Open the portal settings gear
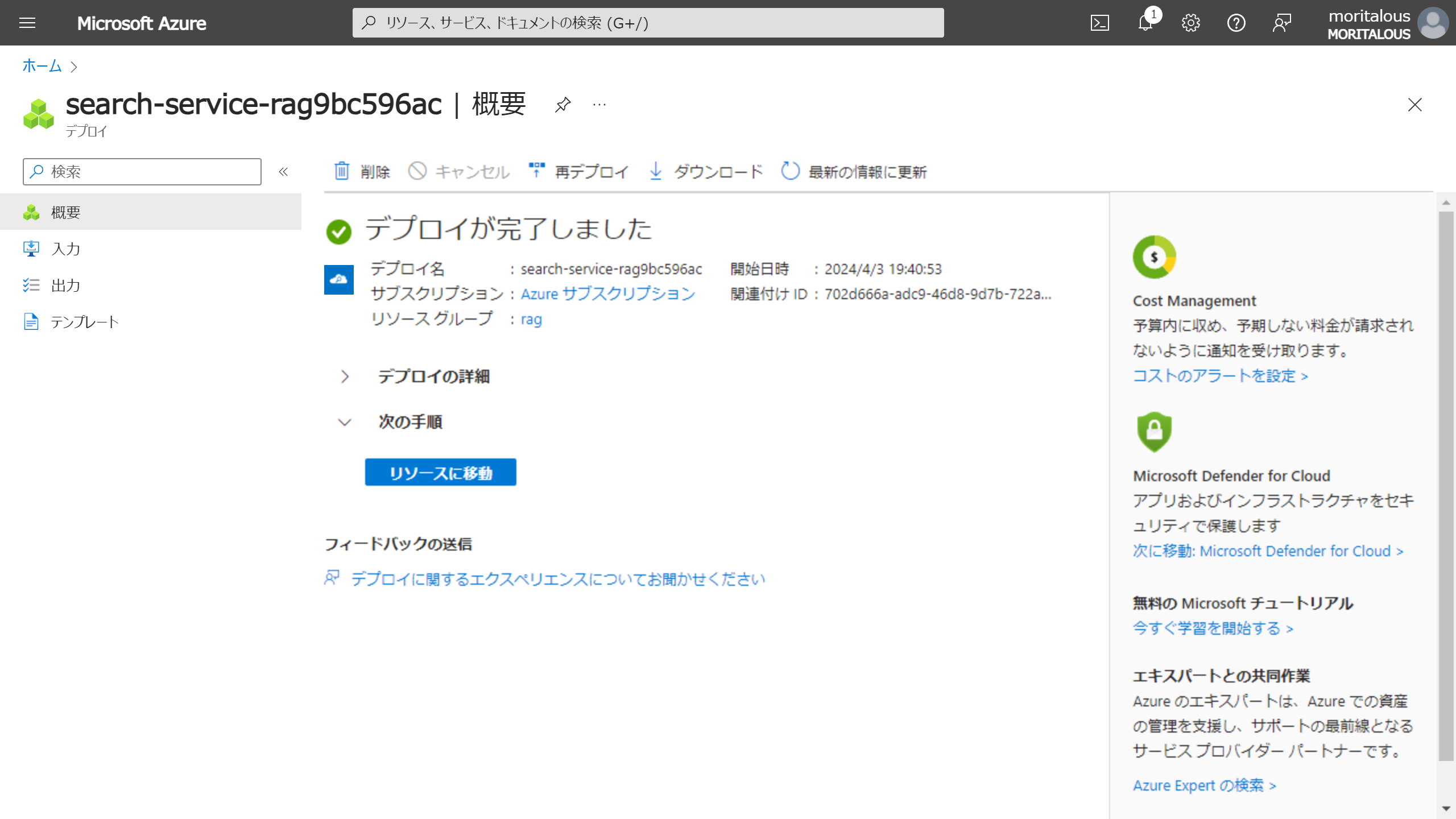Viewport: 1456px width, 819px height. 1190,23
